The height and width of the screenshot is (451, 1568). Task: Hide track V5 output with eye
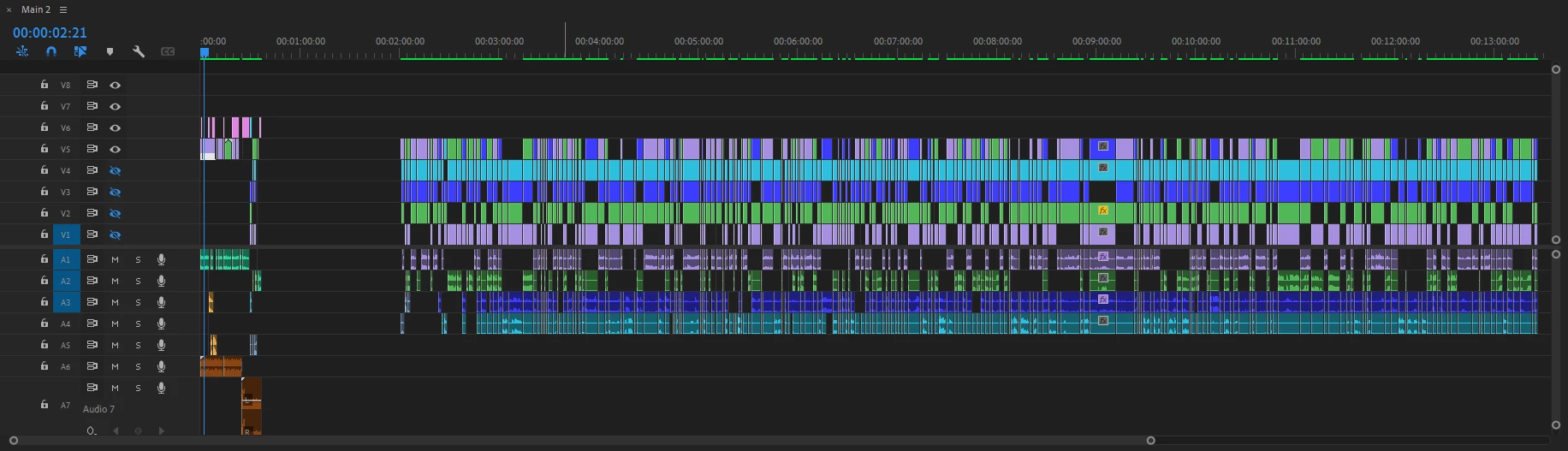(115, 149)
